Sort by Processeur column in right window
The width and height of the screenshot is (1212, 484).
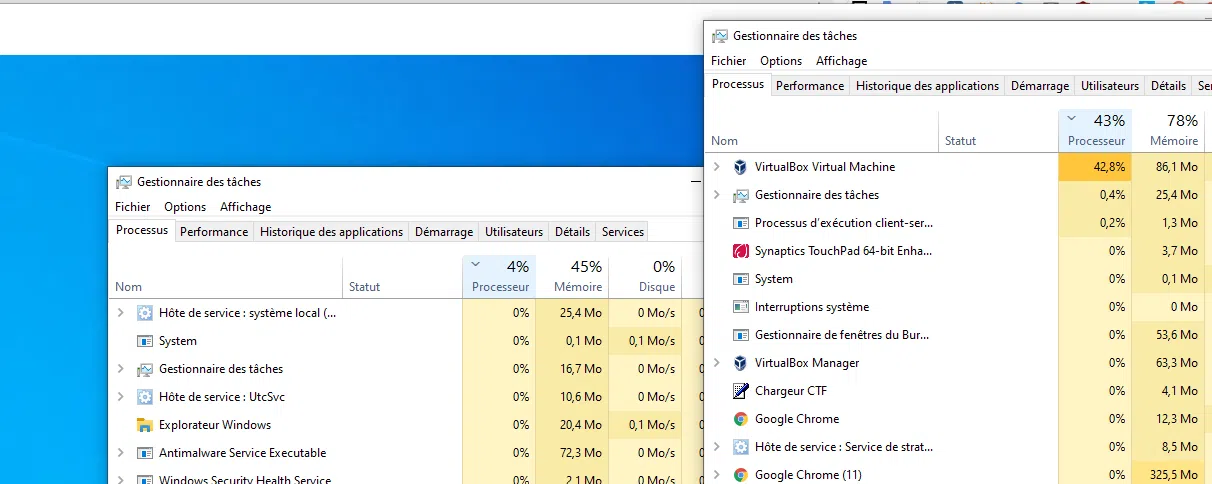coord(1095,131)
